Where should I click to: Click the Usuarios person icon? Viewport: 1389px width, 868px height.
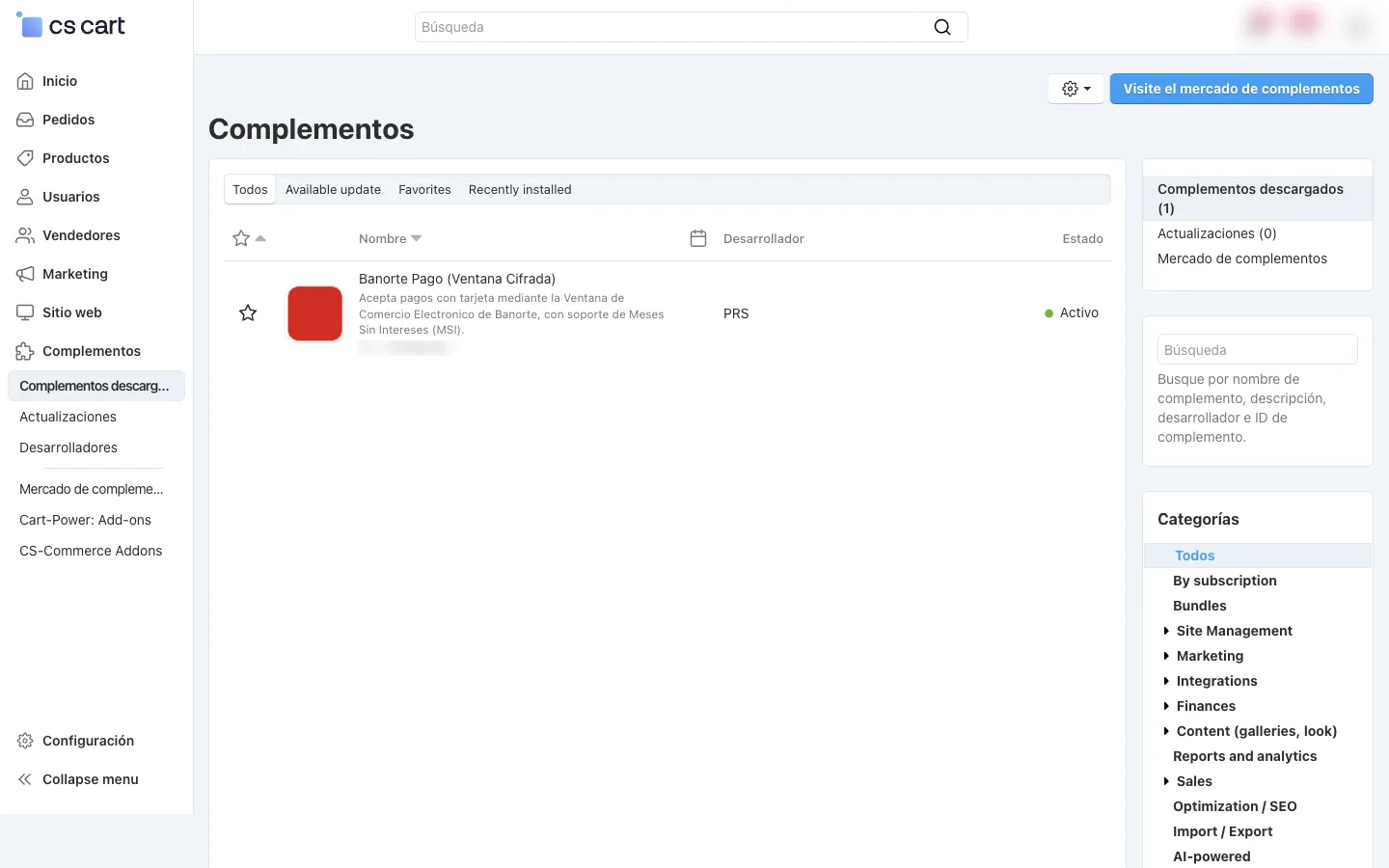(25, 197)
